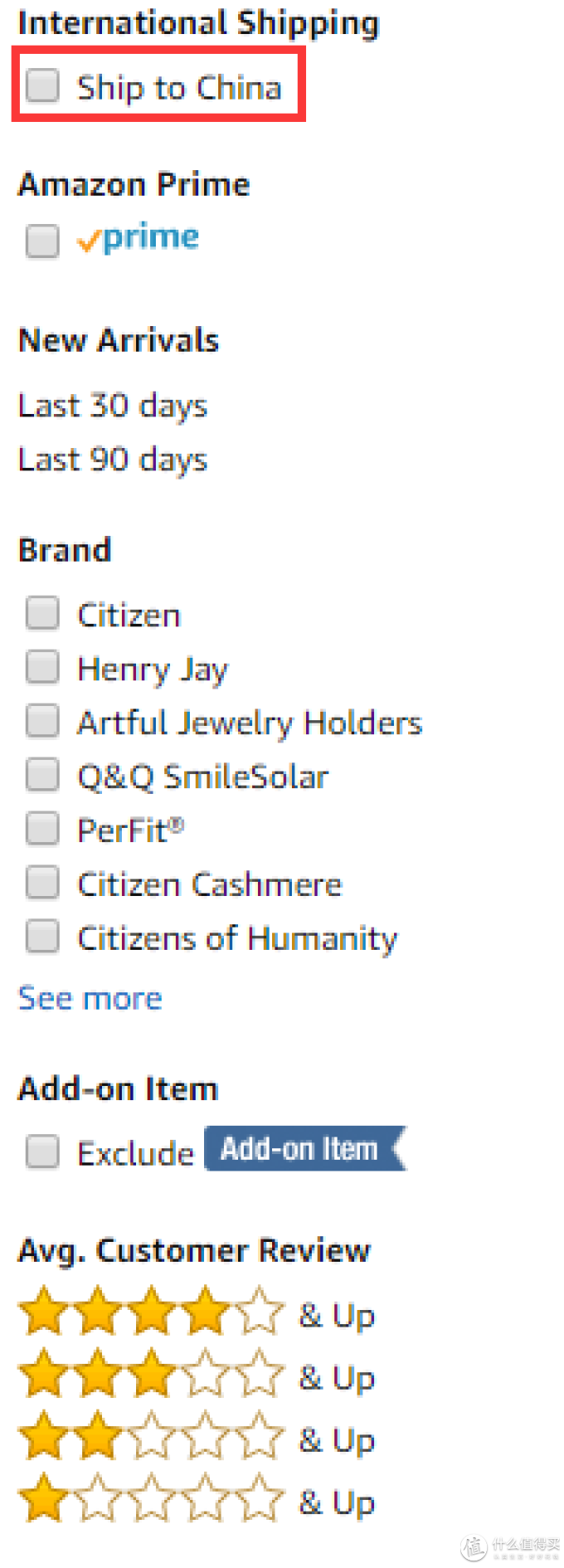Select the 4 stars & Up rating filter
Image resolution: width=564 pixels, height=1568 pixels.
pyautogui.click(x=197, y=1314)
